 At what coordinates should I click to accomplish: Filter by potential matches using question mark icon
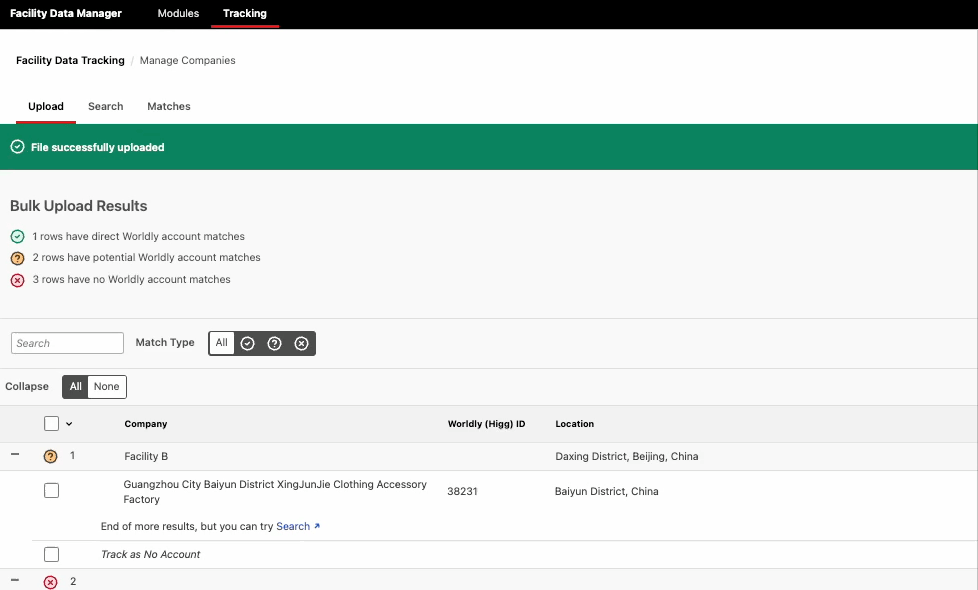pos(274,343)
